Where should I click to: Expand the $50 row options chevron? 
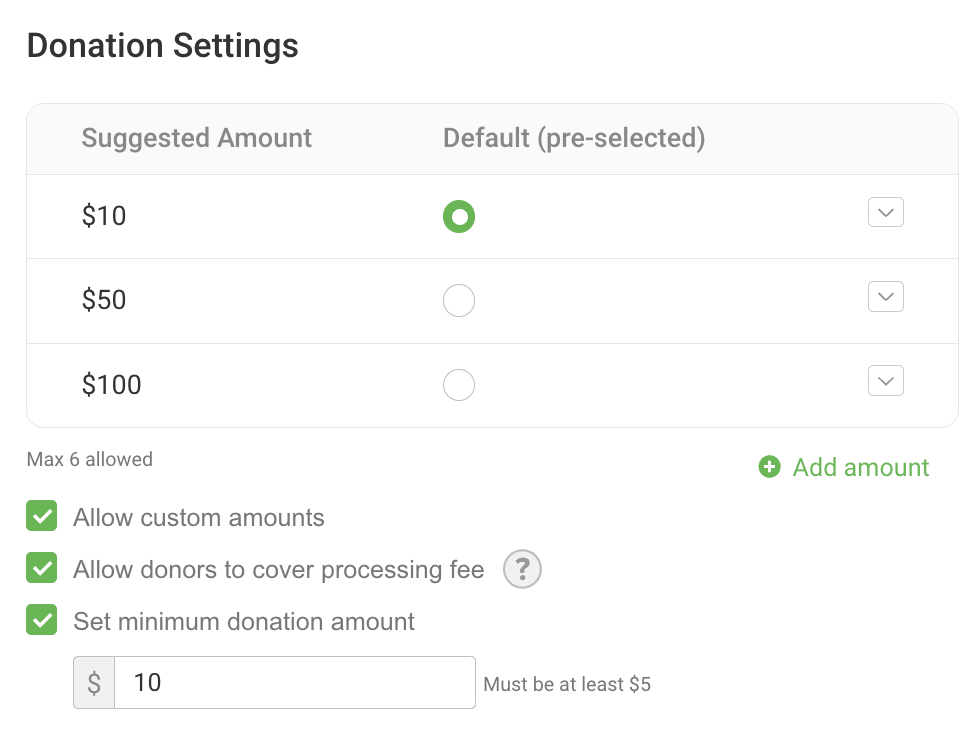[x=886, y=296]
